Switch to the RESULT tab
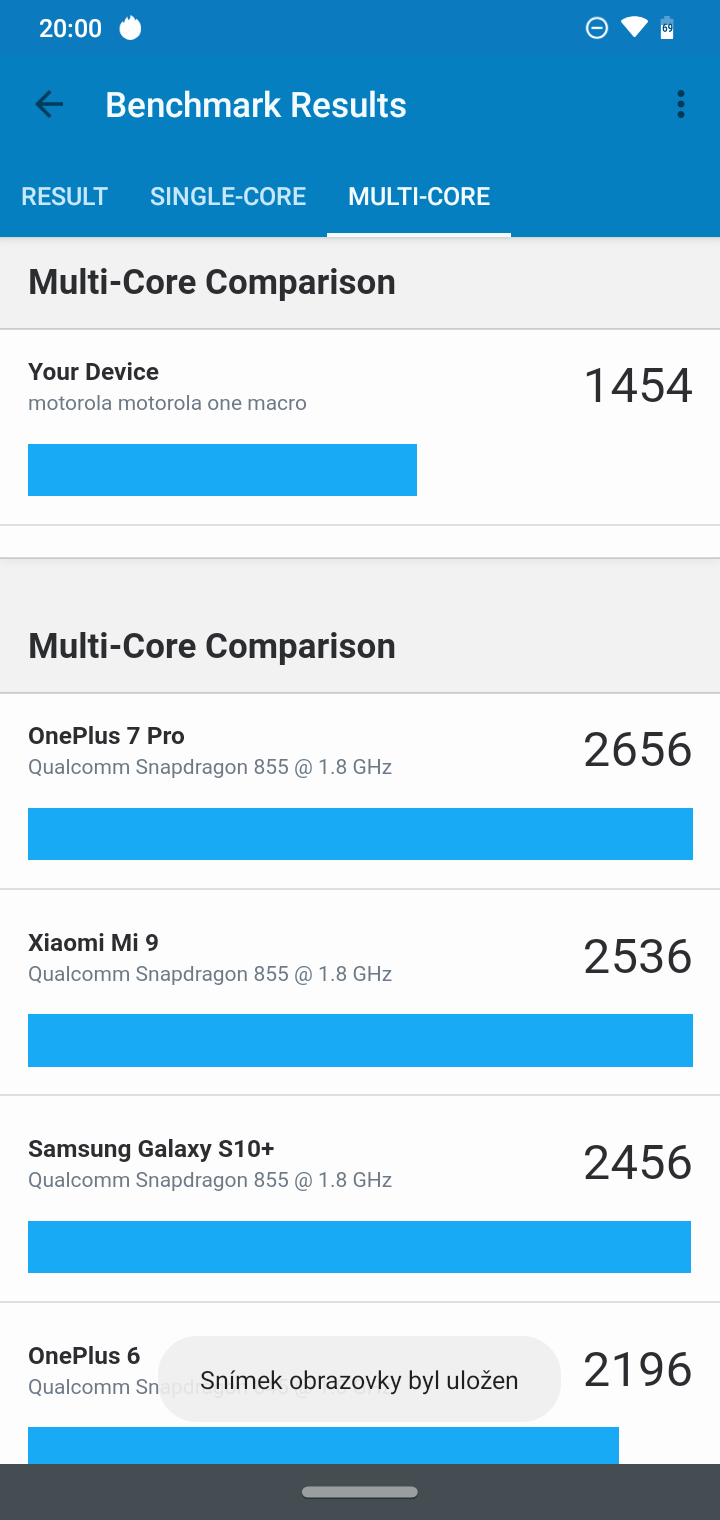720x1520 pixels. [64, 196]
